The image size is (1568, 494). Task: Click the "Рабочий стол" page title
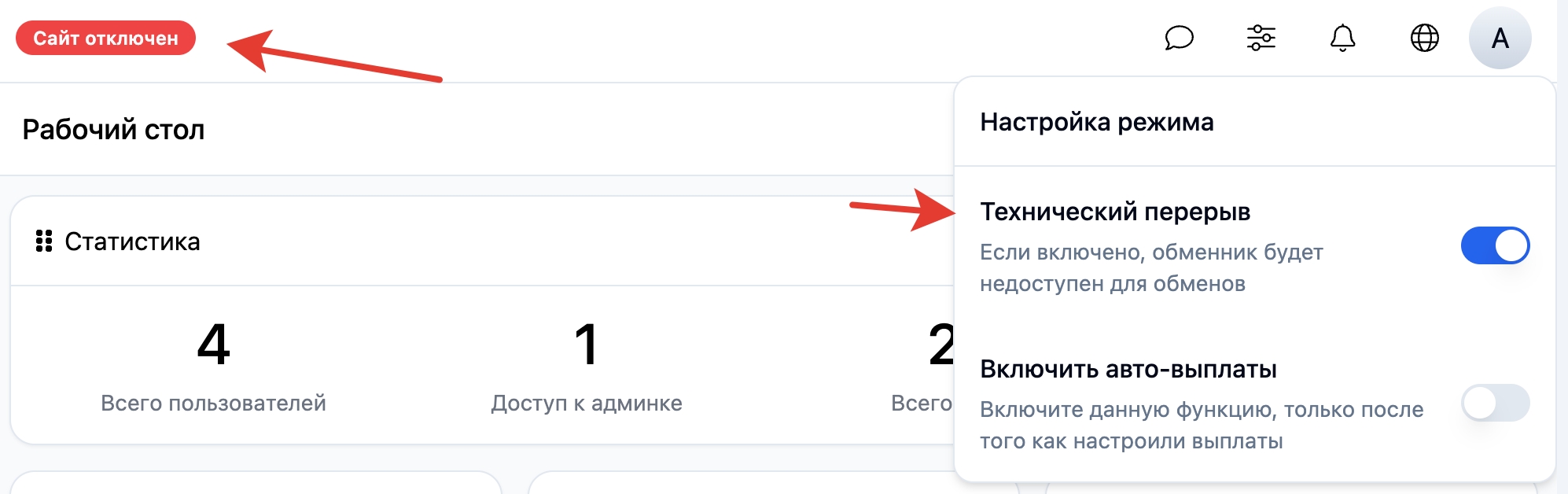[113, 130]
